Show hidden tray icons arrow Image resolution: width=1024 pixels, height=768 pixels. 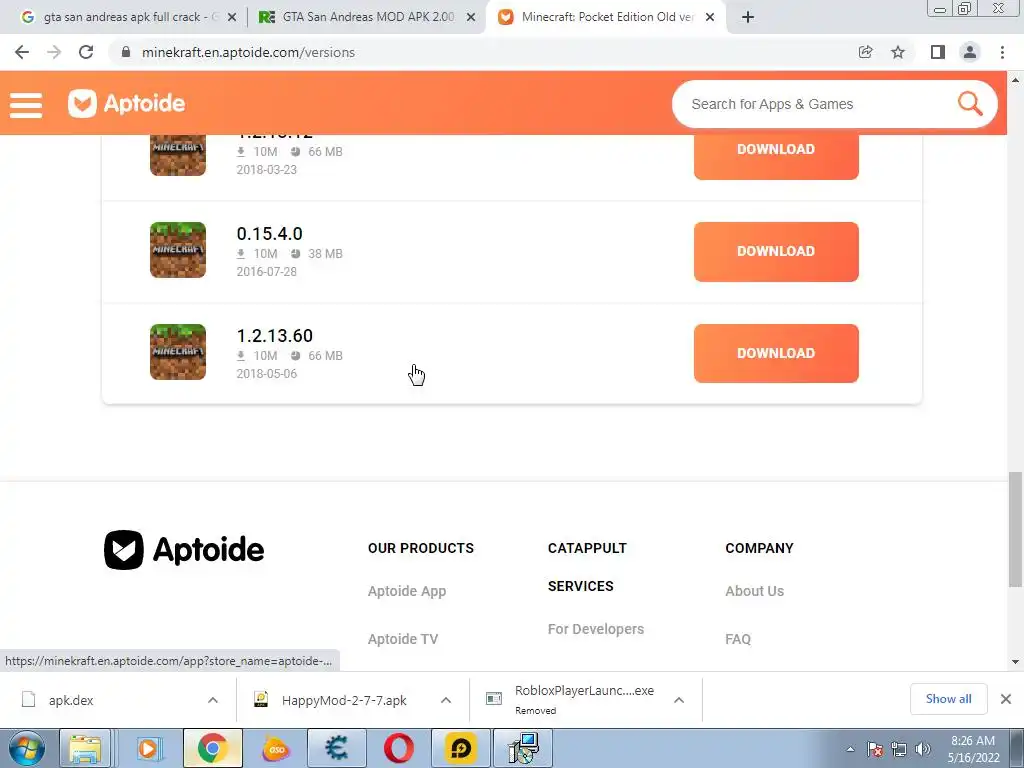click(850, 749)
